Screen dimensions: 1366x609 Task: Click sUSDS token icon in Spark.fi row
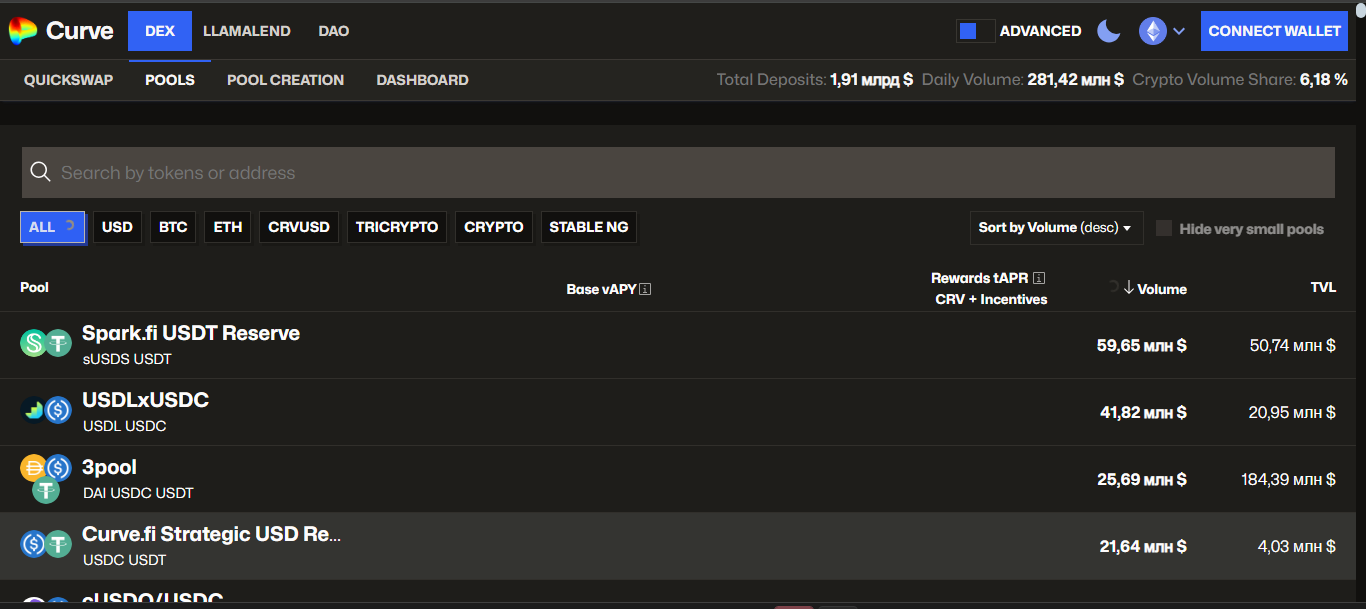[x=34, y=344]
